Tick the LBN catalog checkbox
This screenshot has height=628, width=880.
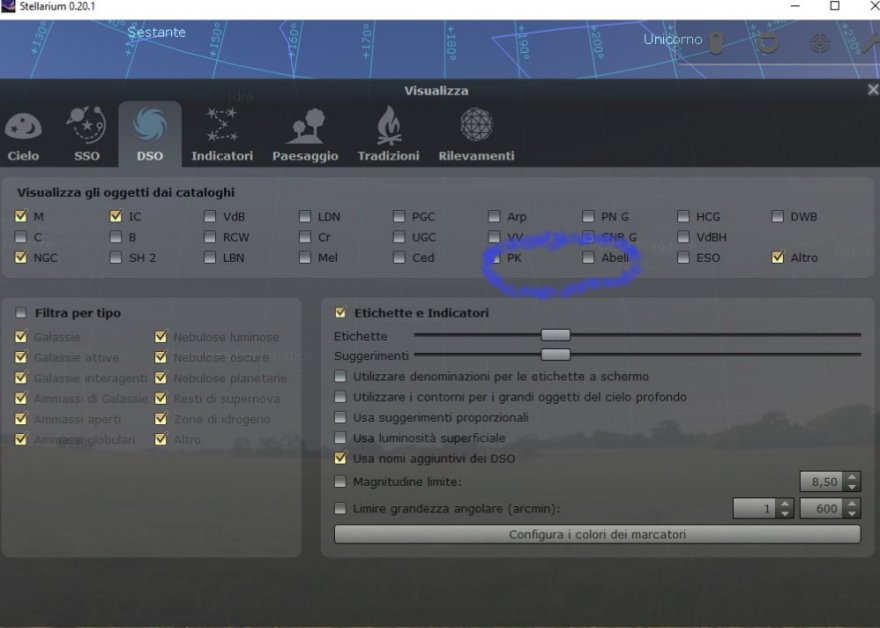tap(210, 257)
